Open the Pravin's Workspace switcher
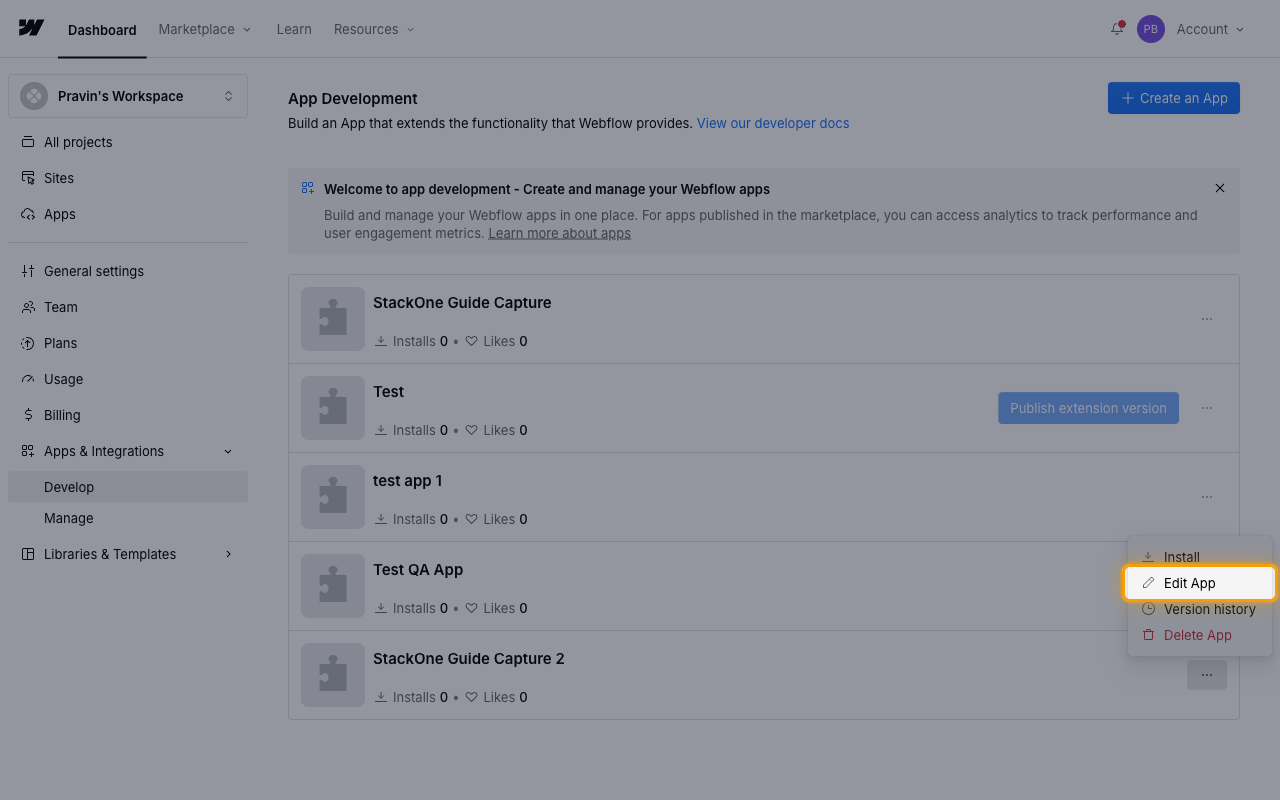Image resolution: width=1280 pixels, height=800 pixels. pos(128,96)
